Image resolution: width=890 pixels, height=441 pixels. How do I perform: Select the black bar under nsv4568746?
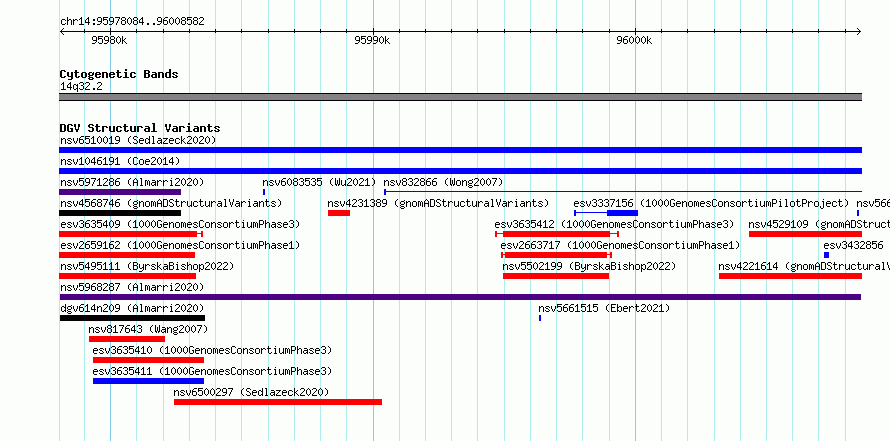tap(120, 213)
